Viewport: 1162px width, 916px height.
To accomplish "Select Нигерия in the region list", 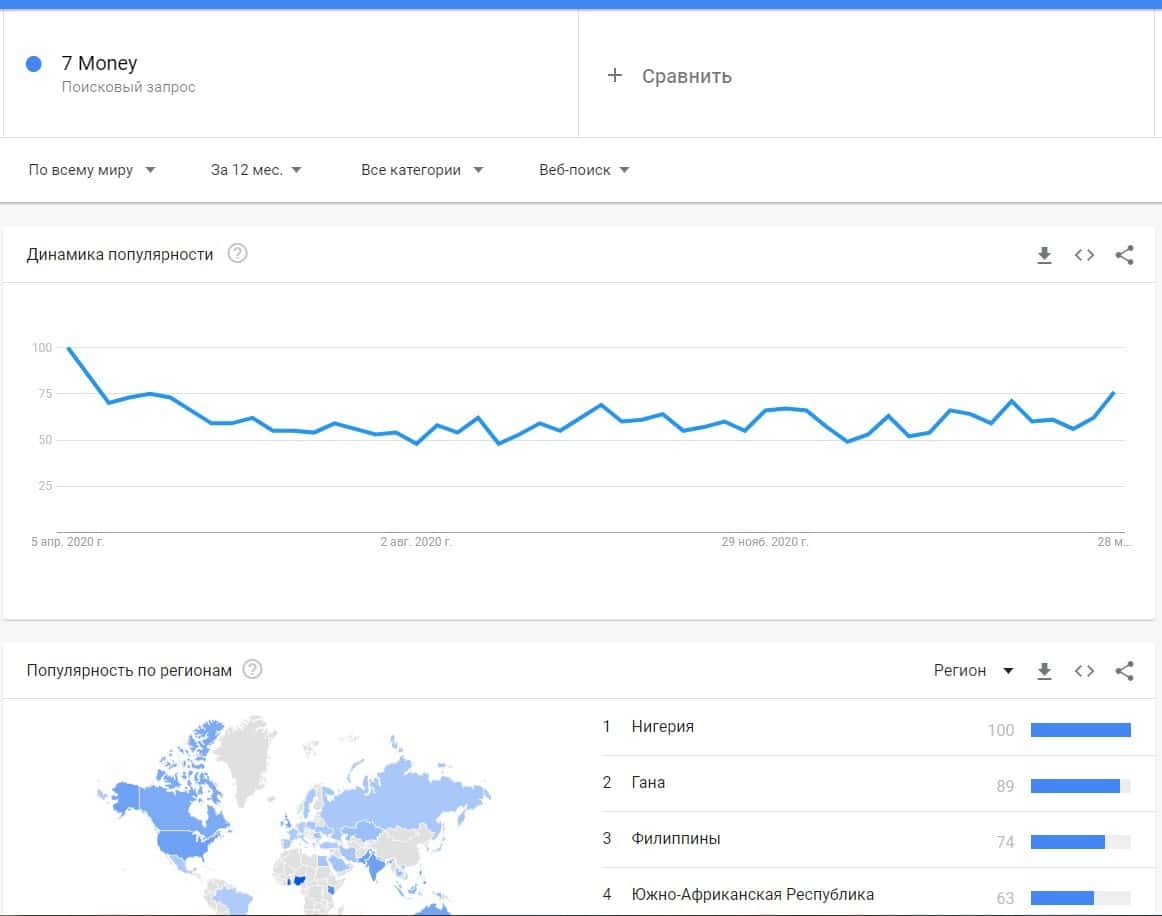I will click(x=662, y=727).
